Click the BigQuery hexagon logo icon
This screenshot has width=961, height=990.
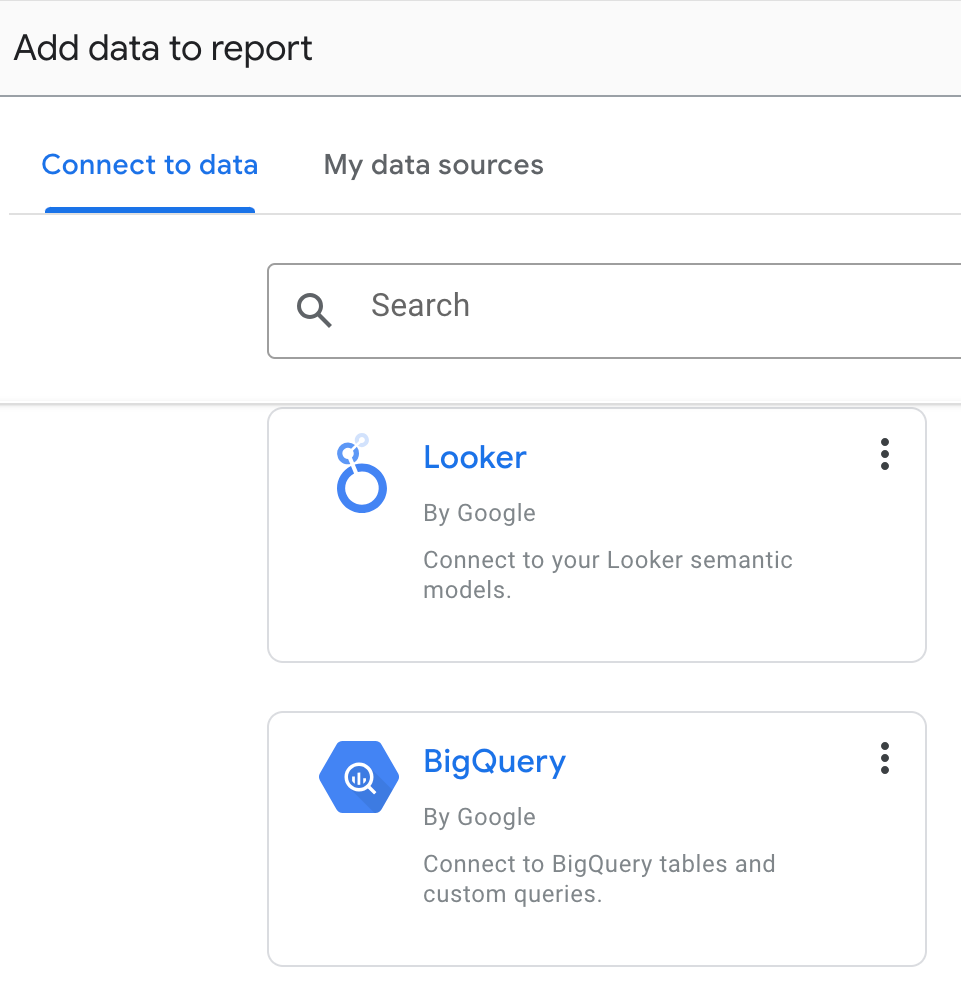(359, 777)
